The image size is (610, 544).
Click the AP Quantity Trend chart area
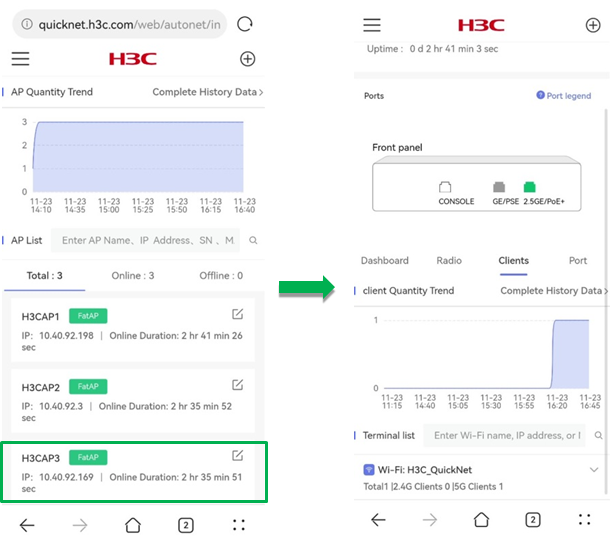pyautogui.click(x=138, y=157)
